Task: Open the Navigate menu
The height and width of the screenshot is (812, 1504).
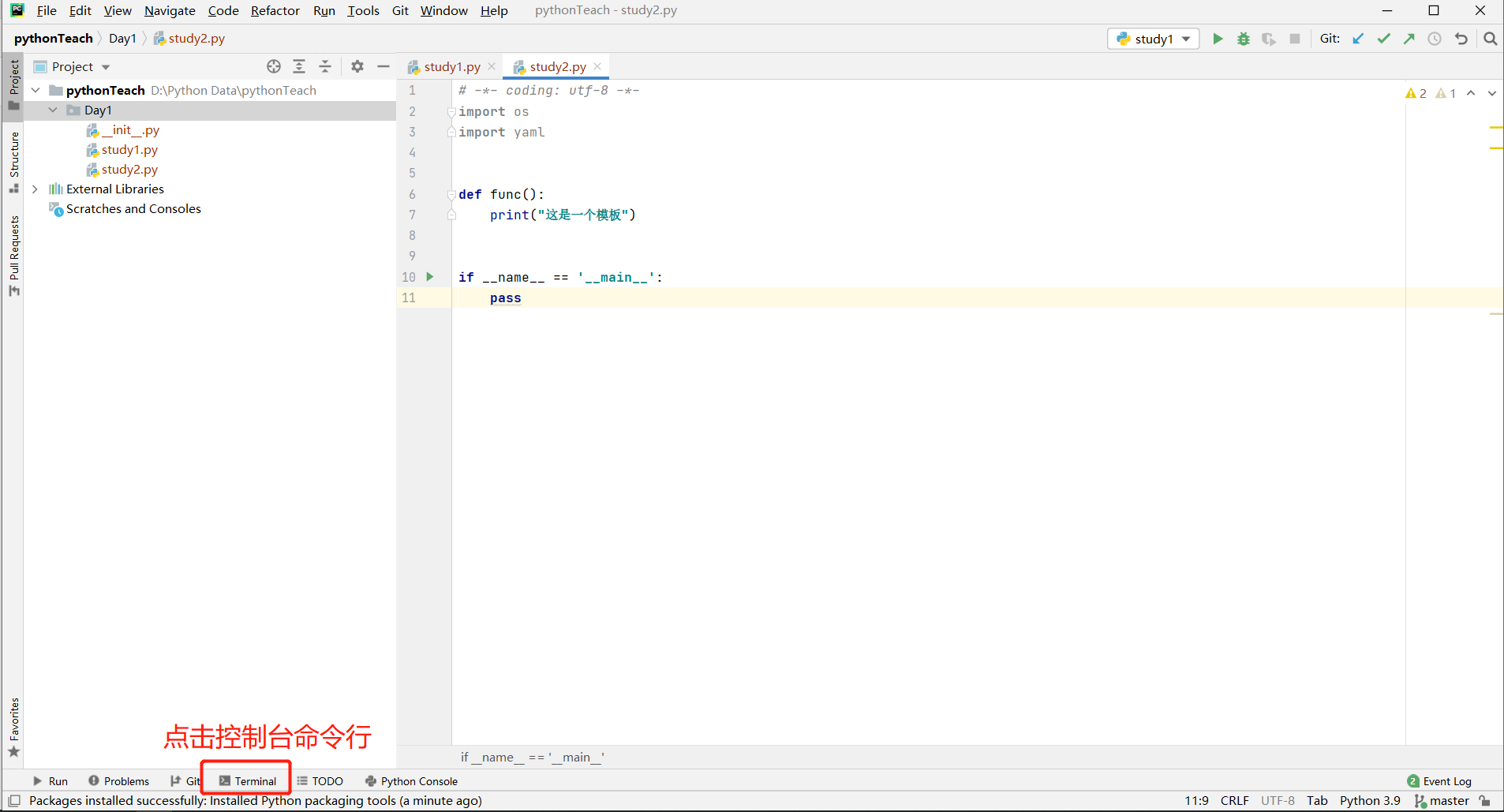Action: pyautogui.click(x=170, y=10)
